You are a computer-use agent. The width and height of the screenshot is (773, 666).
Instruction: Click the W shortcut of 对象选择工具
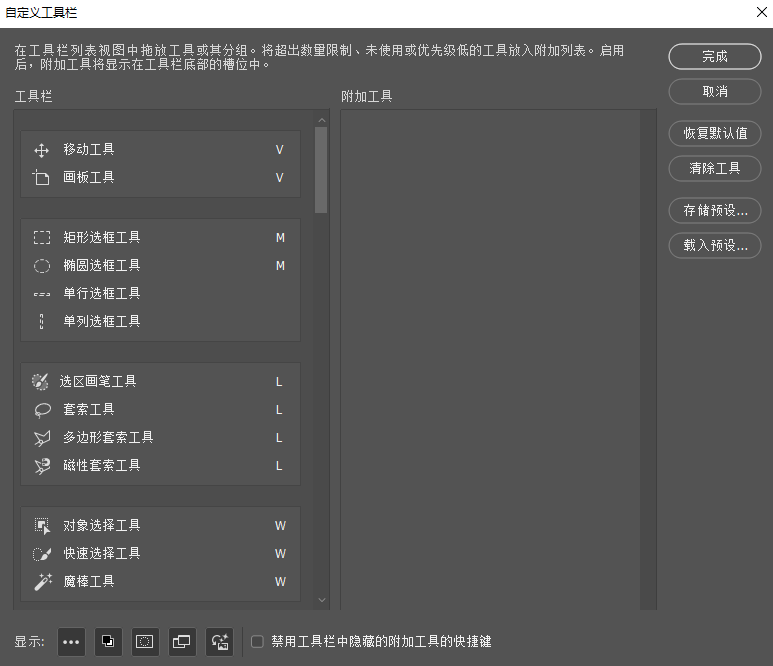tap(280, 526)
